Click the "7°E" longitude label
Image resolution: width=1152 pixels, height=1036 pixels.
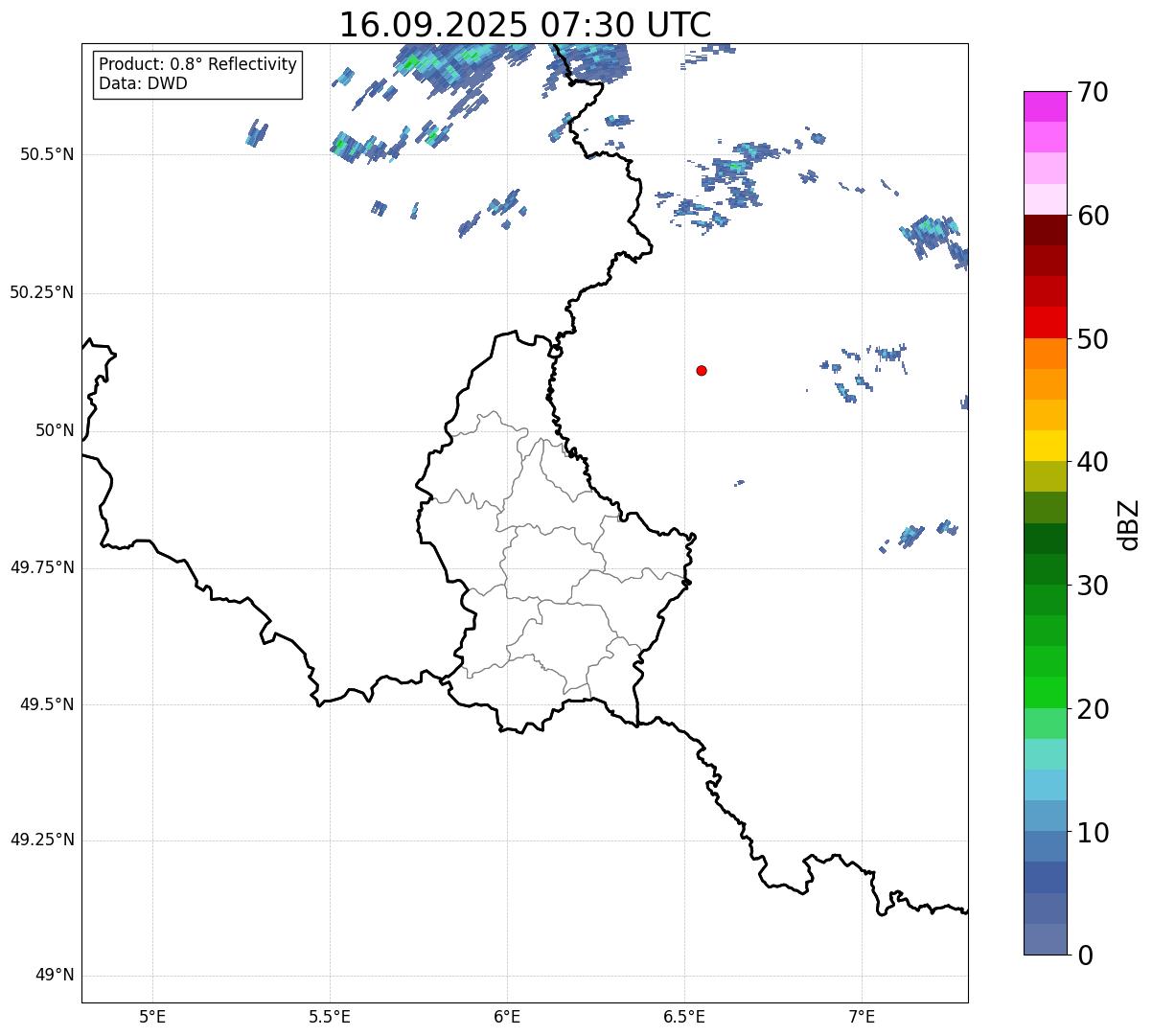pyautogui.click(x=862, y=1017)
